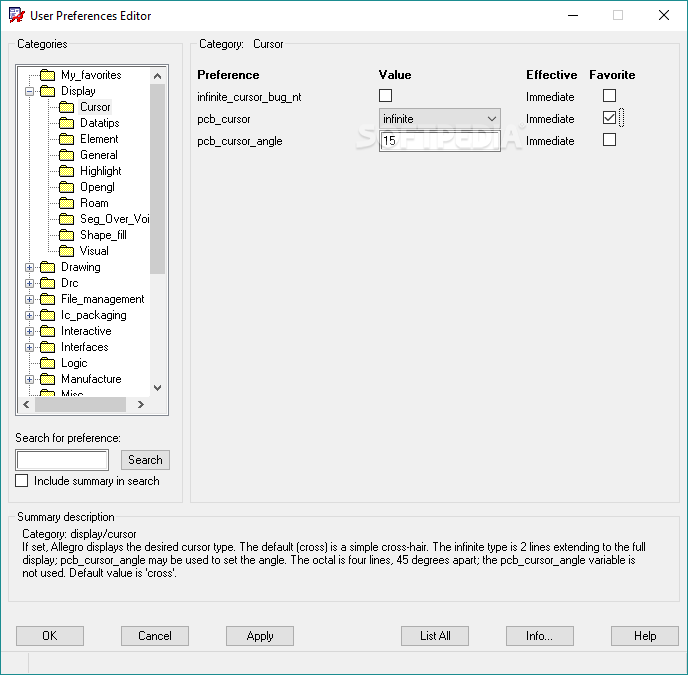Uncheck pcb_cursor favorite checkbox
Image resolution: width=688 pixels, height=675 pixels.
(x=609, y=118)
